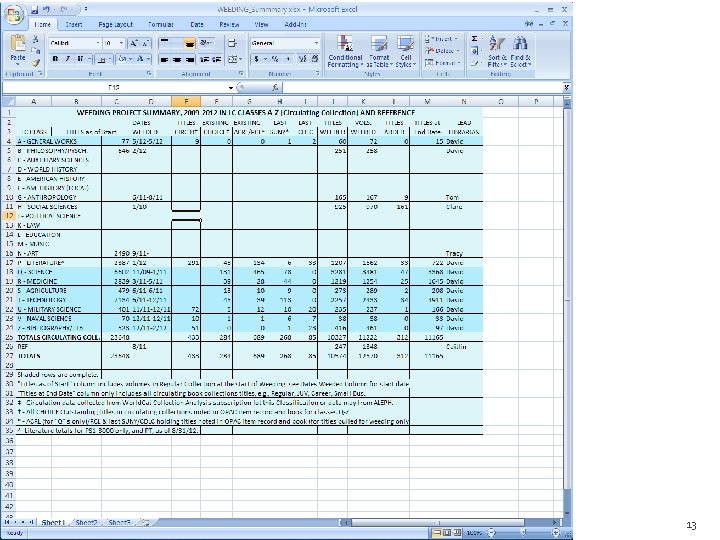Screen dimensions: 720x540
Task: Change text orientation
Action: pyautogui.click(x=206, y=43)
